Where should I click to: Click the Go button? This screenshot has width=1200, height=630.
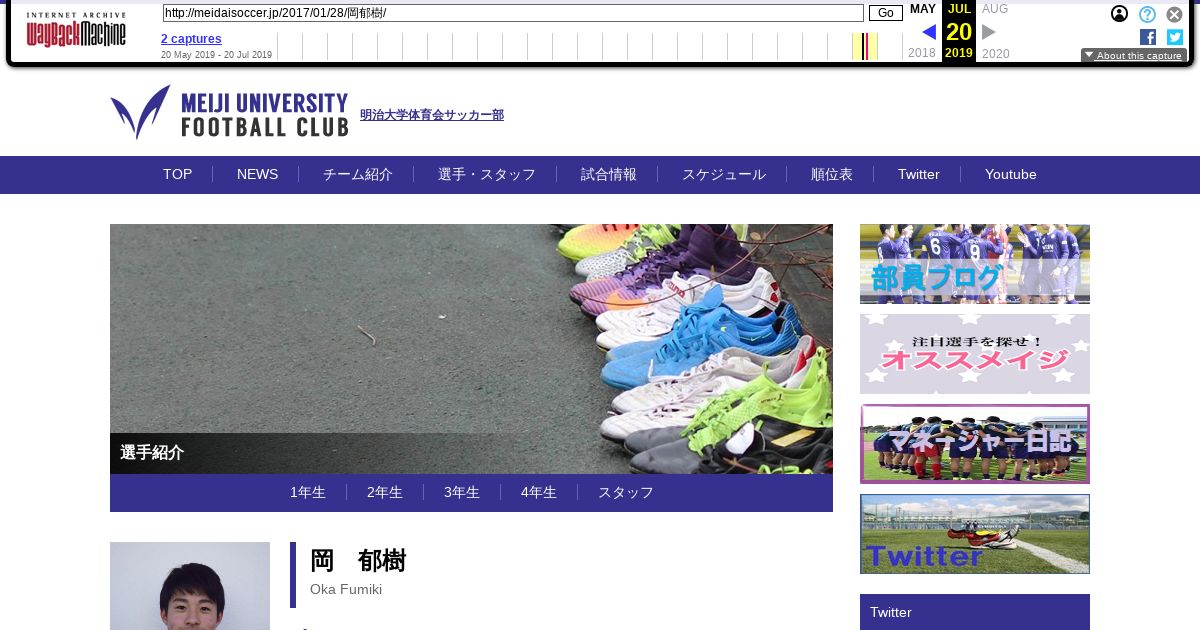tap(885, 13)
